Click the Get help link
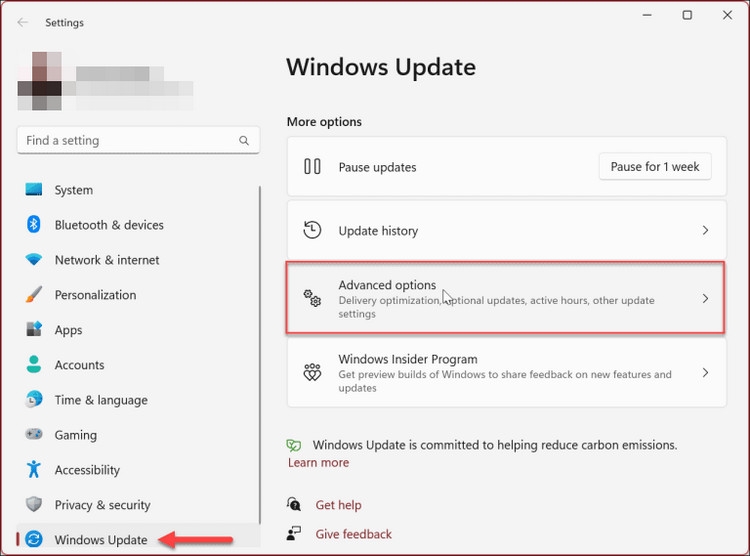The image size is (750, 556). 338,505
